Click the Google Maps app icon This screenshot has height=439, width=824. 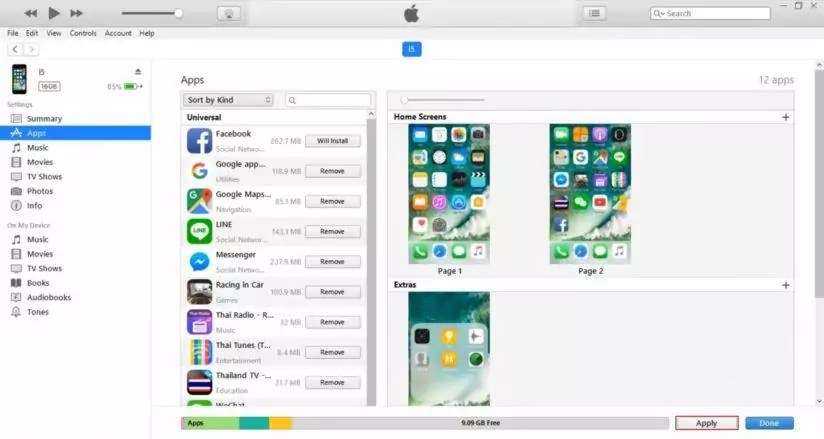tap(199, 201)
